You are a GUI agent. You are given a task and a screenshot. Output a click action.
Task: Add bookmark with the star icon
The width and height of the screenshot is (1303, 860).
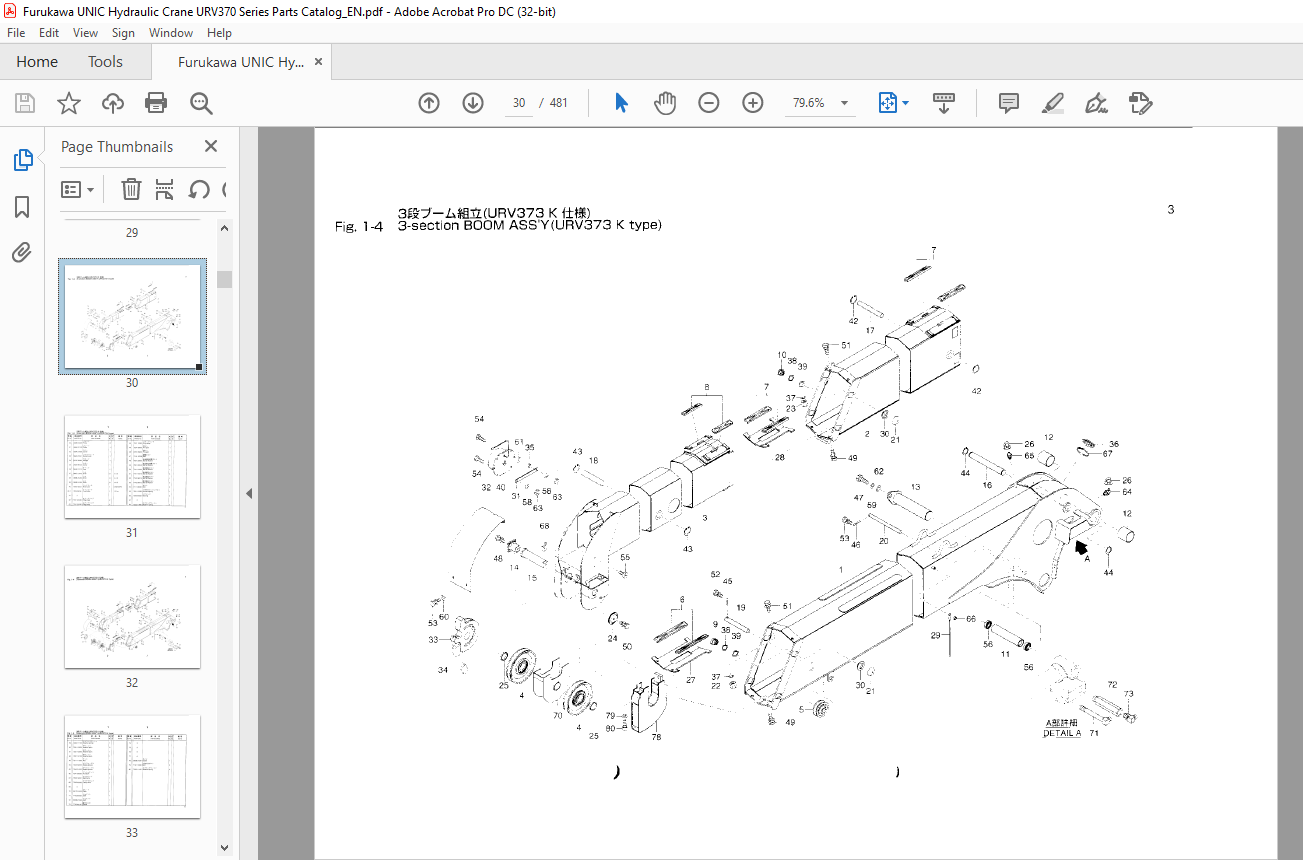[x=68, y=103]
